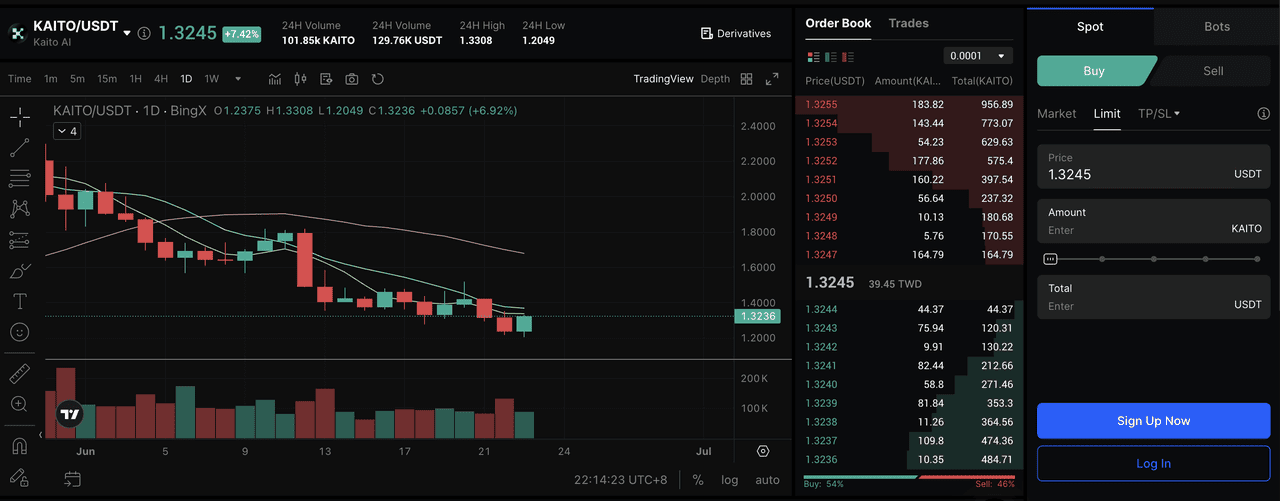The width and height of the screenshot is (1280, 501).
Task: Open the Order Book tab
Action: (x=838, y=23)
